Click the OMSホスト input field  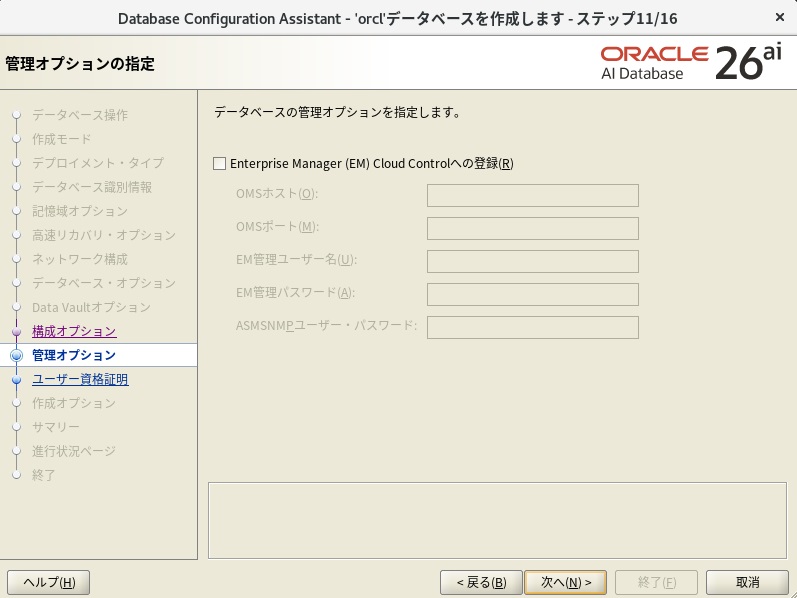[533, 195]
